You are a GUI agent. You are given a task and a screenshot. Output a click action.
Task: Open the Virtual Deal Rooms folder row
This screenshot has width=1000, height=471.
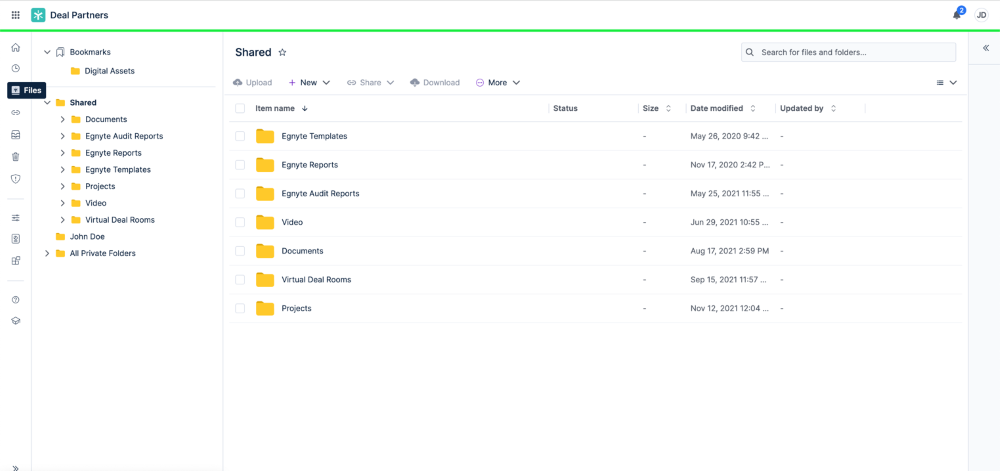point(596,279)
